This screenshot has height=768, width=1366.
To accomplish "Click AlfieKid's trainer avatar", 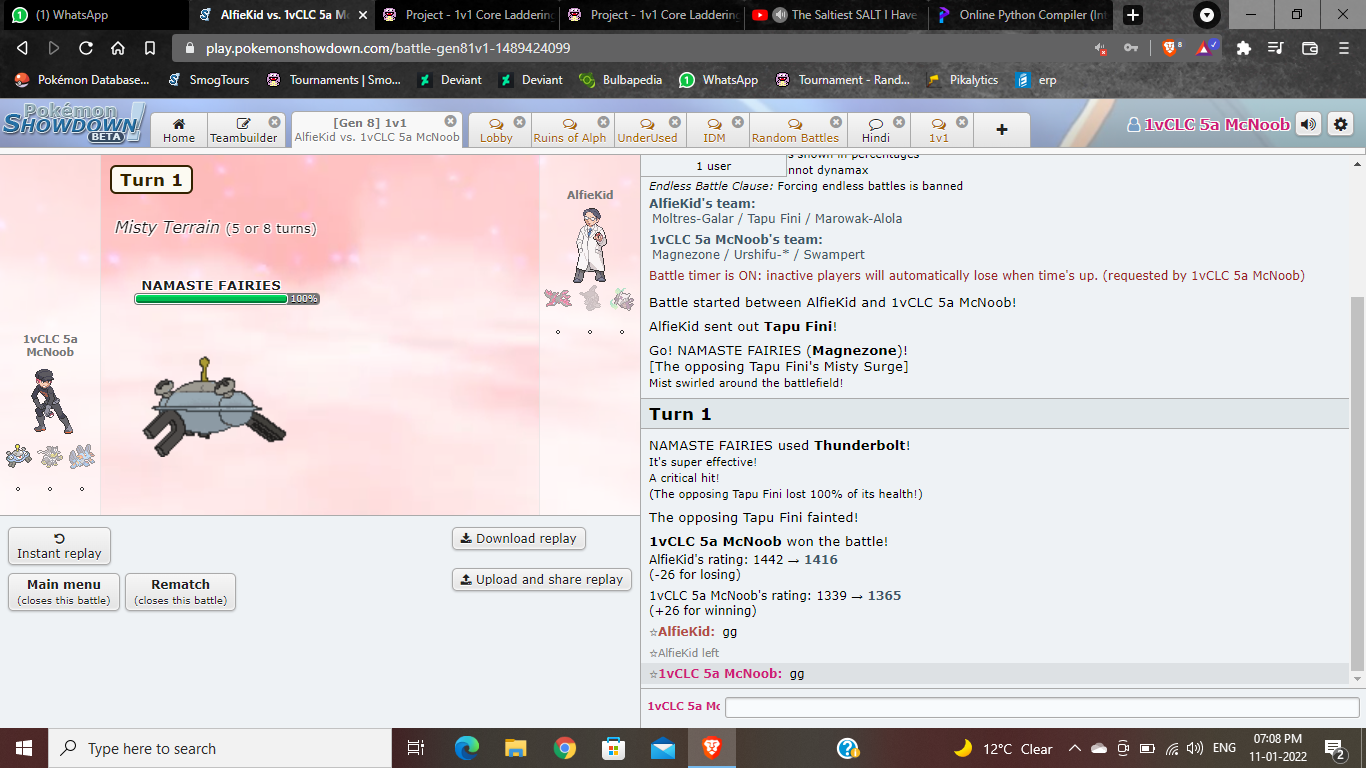I will [x=590, y=245].
